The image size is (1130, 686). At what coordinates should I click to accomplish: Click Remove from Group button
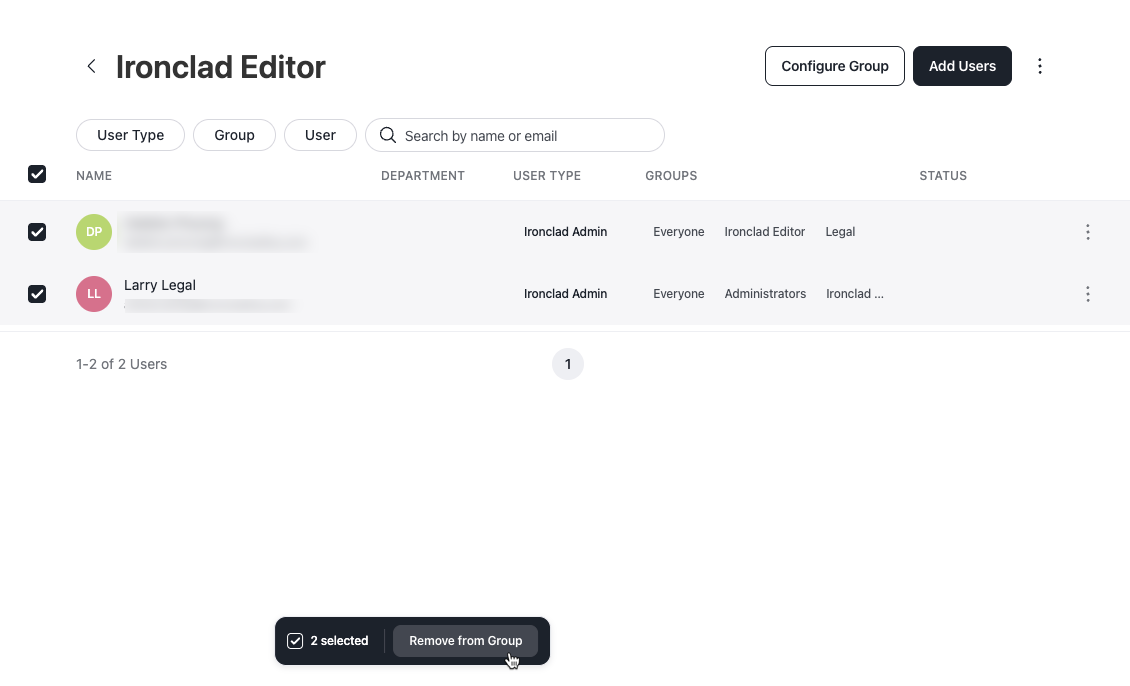466,641
